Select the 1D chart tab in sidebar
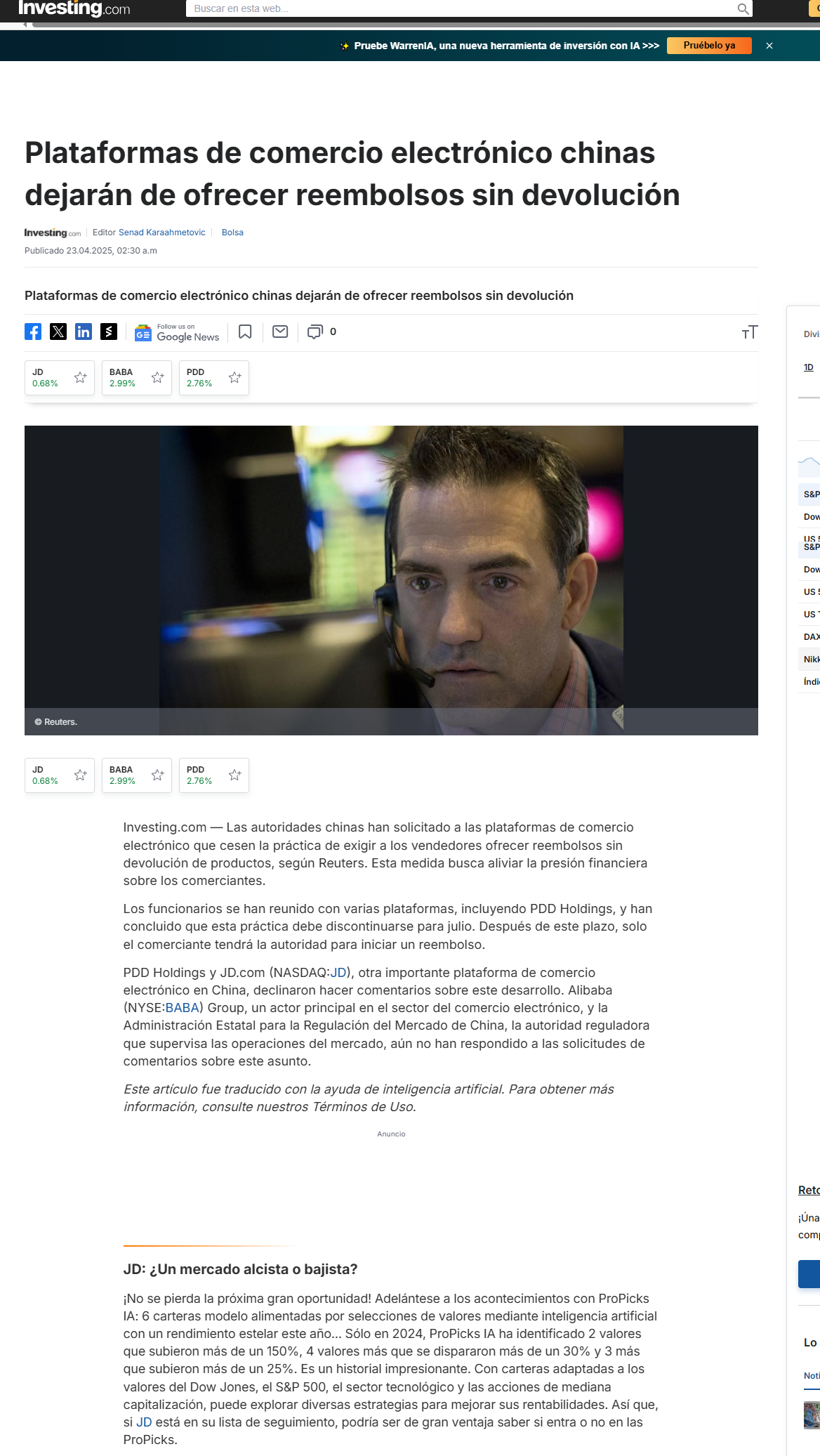820x1456 pixels. coord(809,367)
